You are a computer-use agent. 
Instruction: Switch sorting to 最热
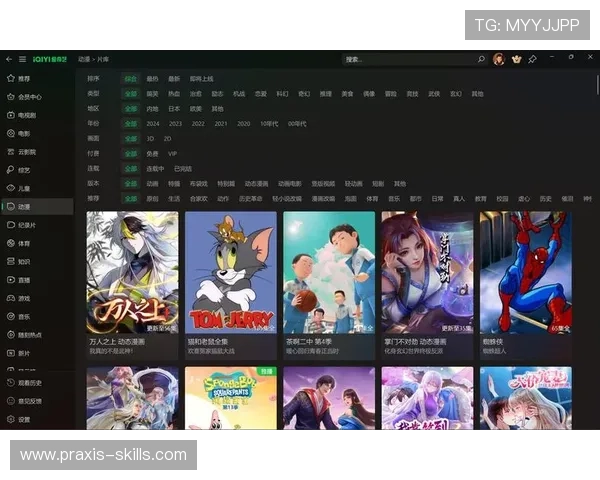click(153, 78)
